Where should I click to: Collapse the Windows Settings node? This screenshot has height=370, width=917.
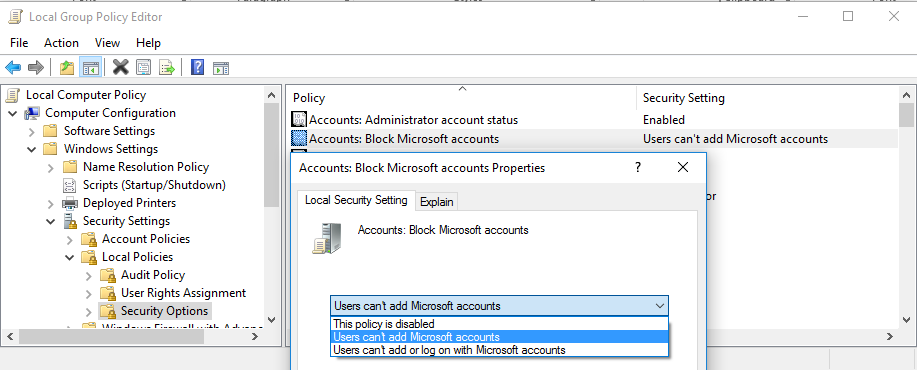tap(32, 149)
